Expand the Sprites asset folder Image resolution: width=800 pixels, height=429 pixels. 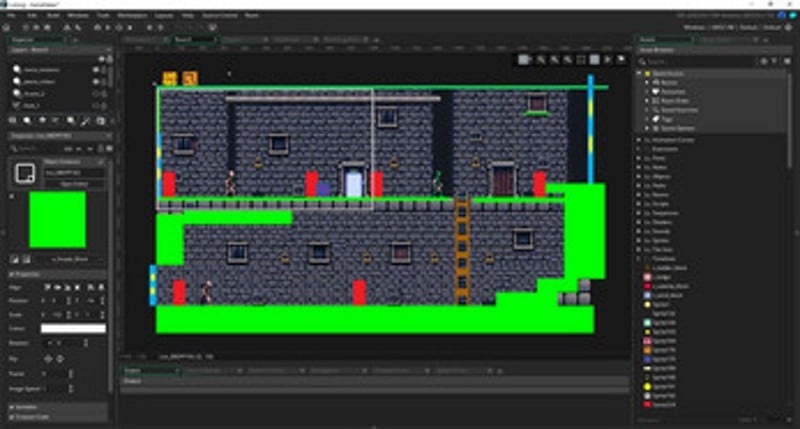[639, 240]
